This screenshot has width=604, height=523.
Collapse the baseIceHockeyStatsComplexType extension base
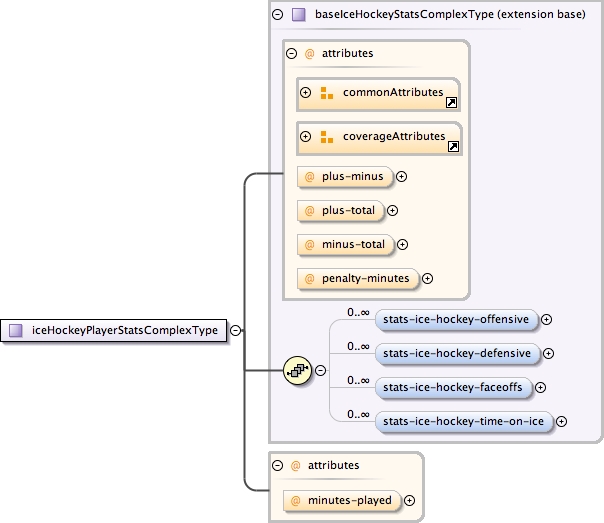pos(278,15)
